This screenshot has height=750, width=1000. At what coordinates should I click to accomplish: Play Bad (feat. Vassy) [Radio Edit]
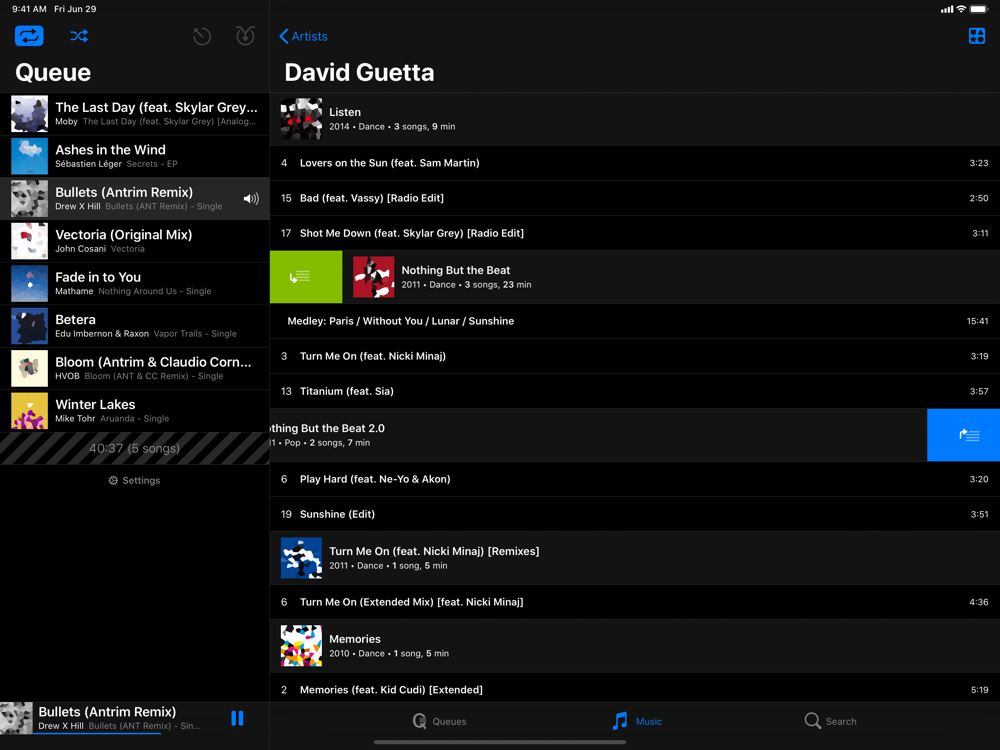pyautogui.click(x=635, y=198)
